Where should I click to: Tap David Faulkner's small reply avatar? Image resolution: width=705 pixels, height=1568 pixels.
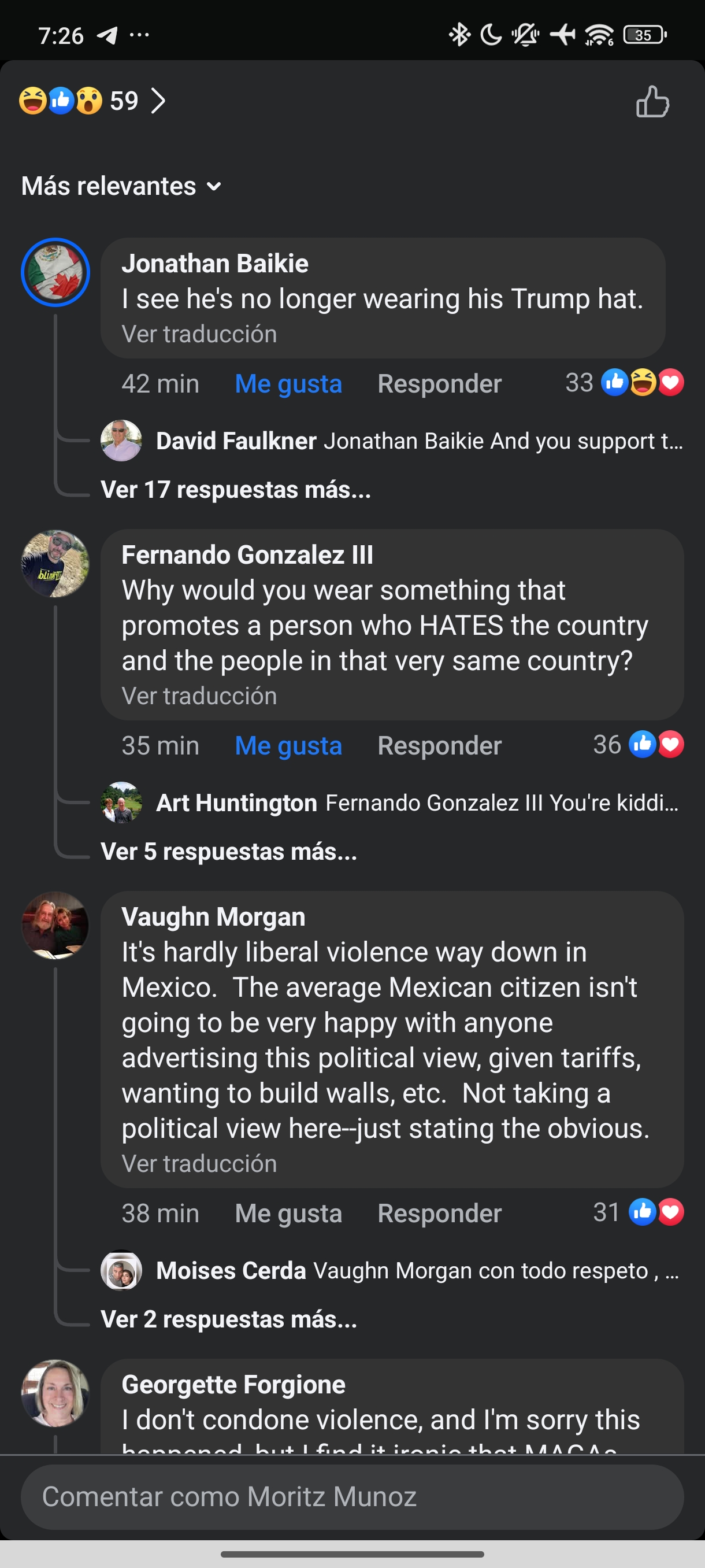(x=121, y=440)
